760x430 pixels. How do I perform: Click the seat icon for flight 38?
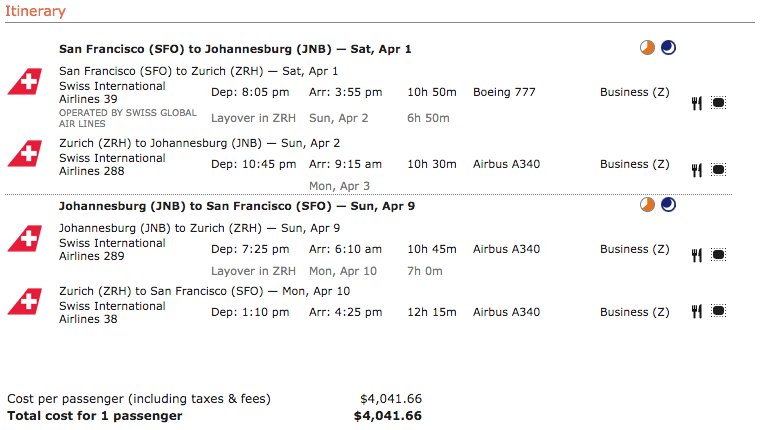tap(718, 311)
